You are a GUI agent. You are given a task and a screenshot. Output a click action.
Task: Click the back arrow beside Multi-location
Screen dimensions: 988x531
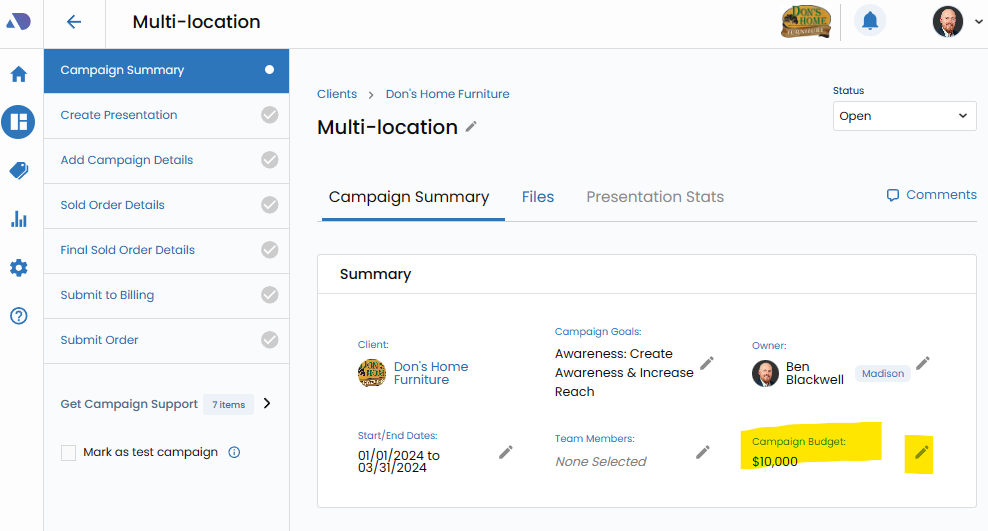click(74, 22)
